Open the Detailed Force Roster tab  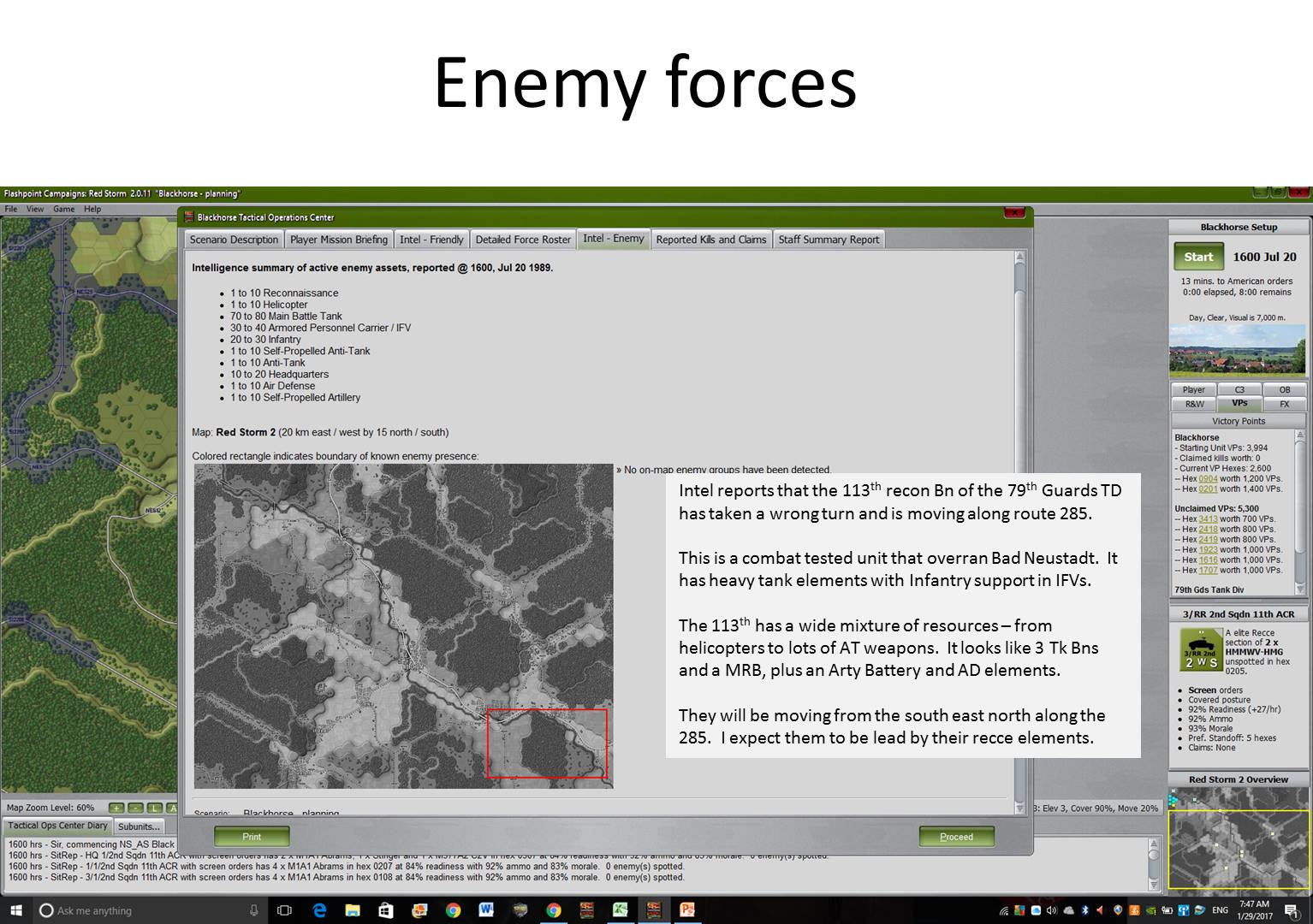[523, 240]
